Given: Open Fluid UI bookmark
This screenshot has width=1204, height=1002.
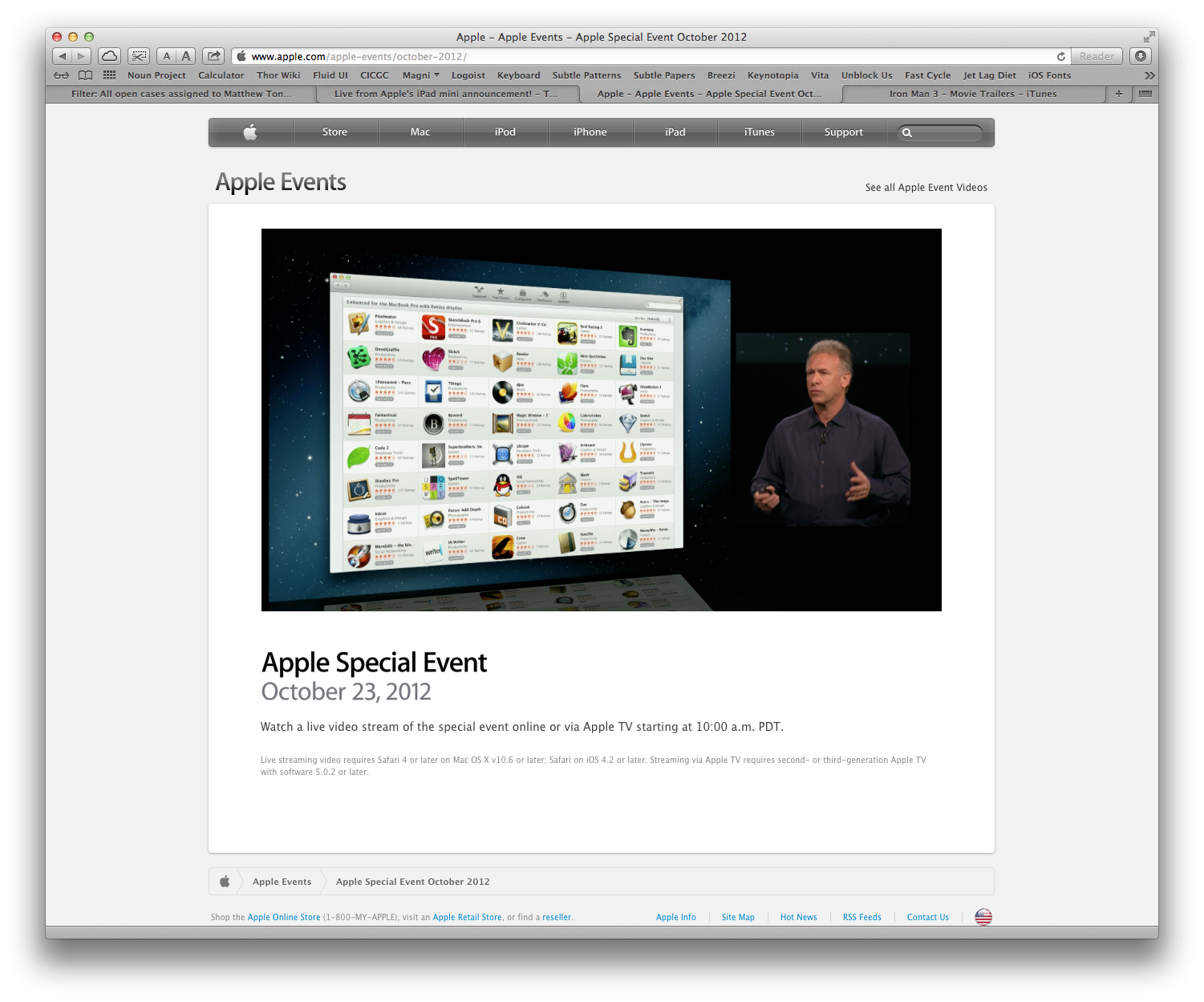Looking at the screenshot, I should click(330, 75).
